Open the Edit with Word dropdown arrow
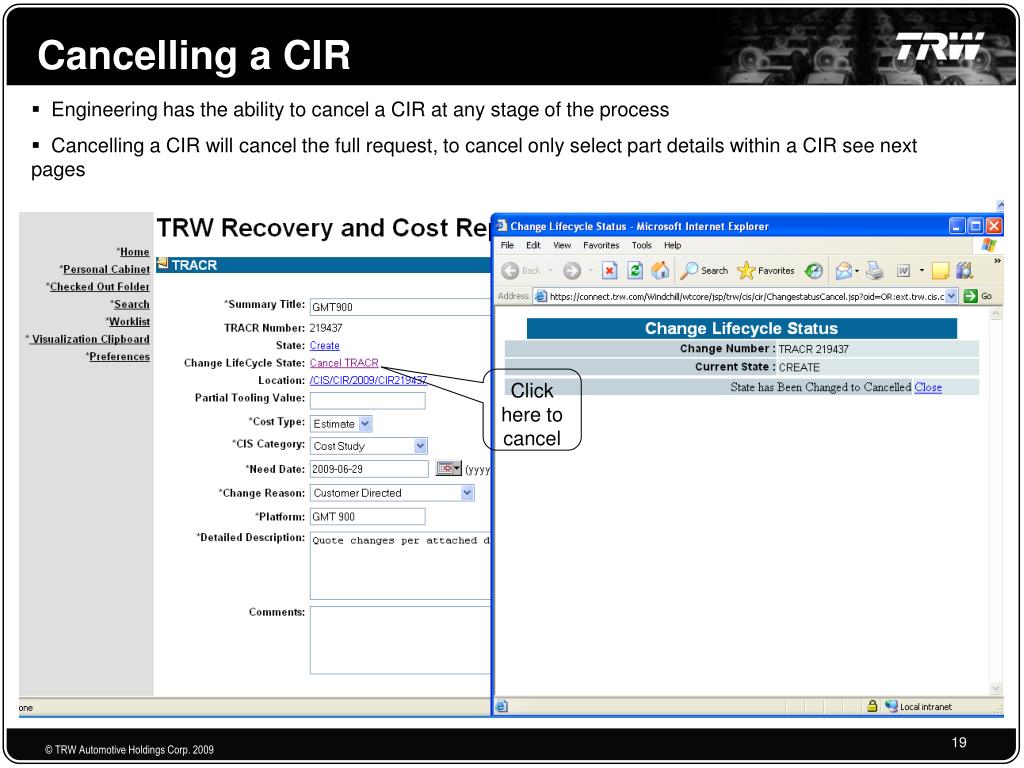The width and height of the screenshot is (1024, 768). point(921,270)
